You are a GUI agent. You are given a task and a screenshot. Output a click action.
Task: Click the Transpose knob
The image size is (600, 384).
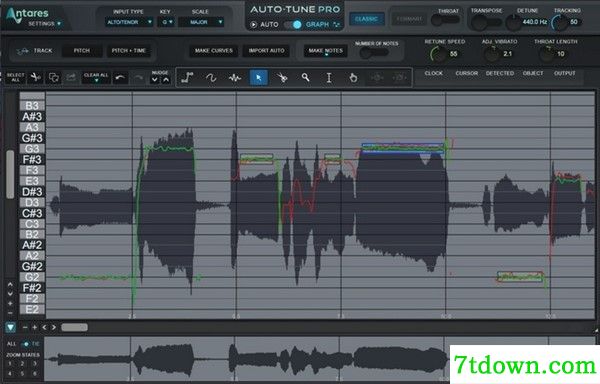(x=479, y=22)
